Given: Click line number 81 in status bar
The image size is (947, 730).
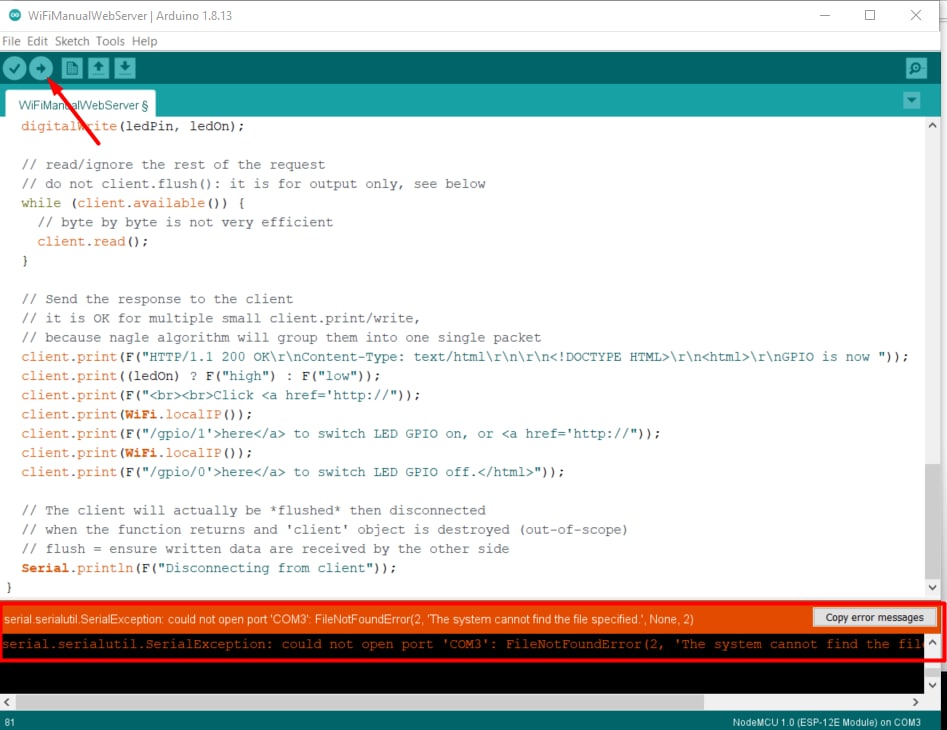Looking at the screenshot, I should 10,722.
